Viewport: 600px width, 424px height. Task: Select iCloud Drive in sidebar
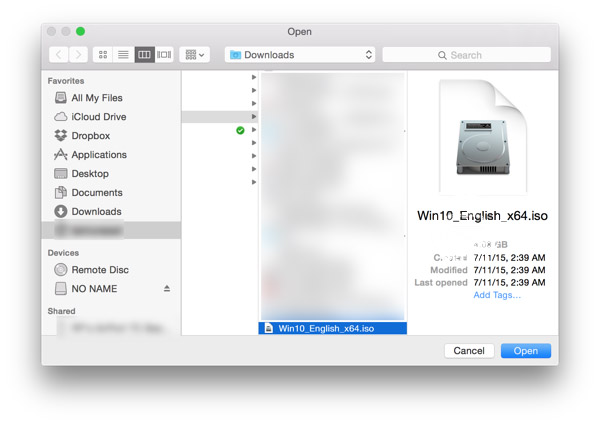point(99,117)
